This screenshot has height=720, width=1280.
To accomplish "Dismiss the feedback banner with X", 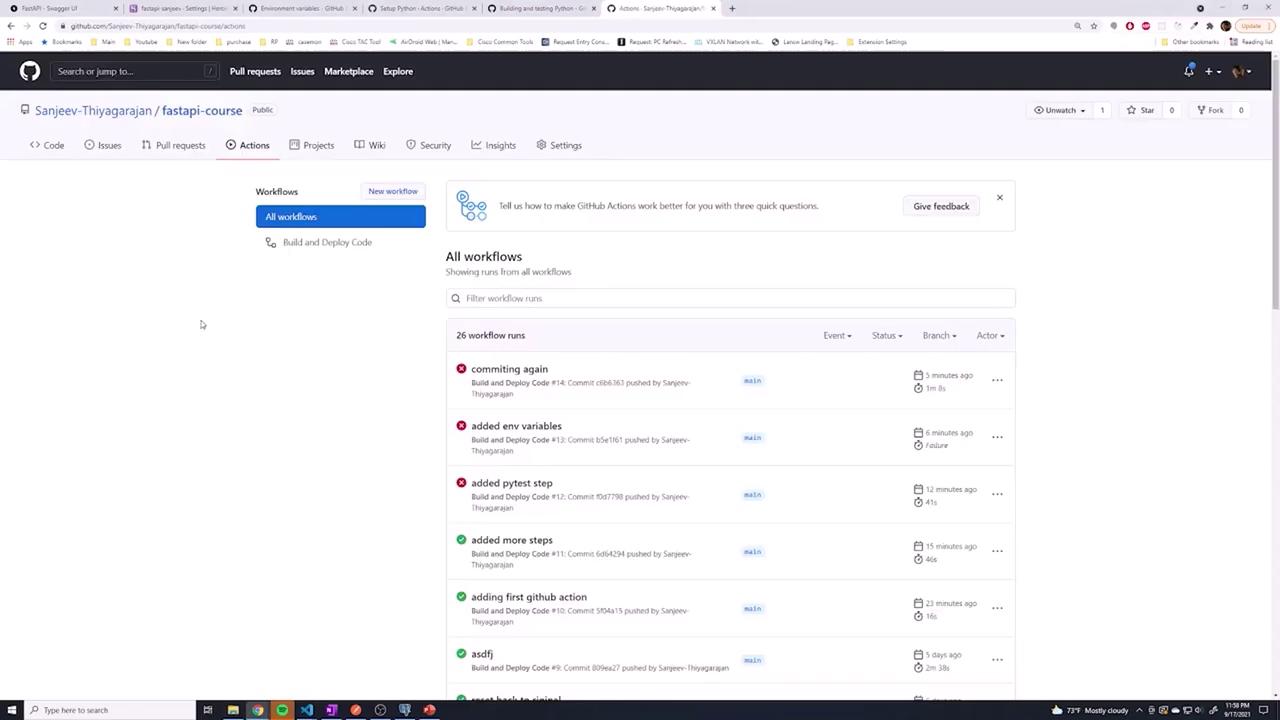I will 999,197.
